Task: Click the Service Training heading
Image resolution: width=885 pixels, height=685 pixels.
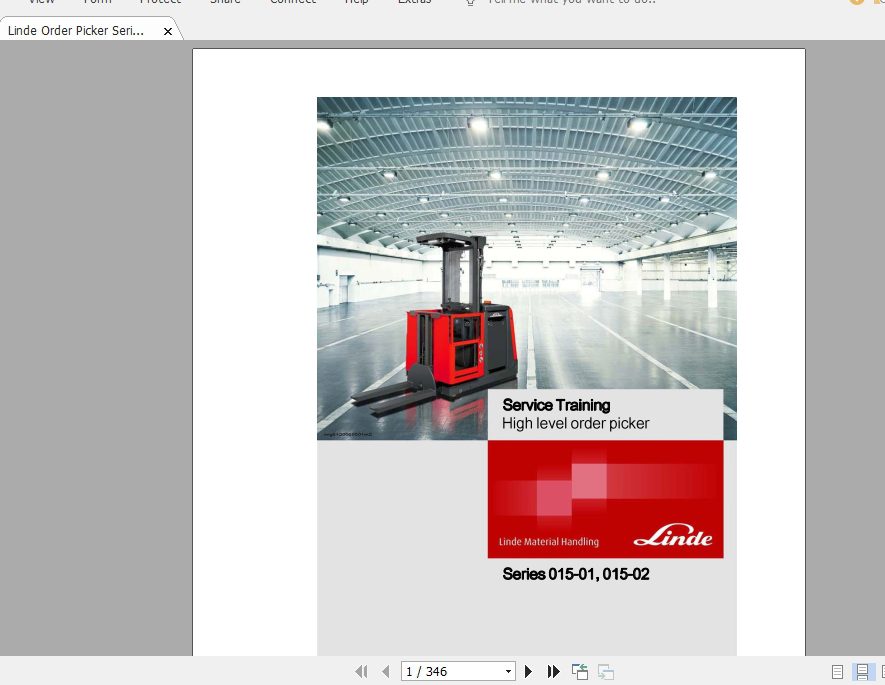Action: click(x=556, y=405)
